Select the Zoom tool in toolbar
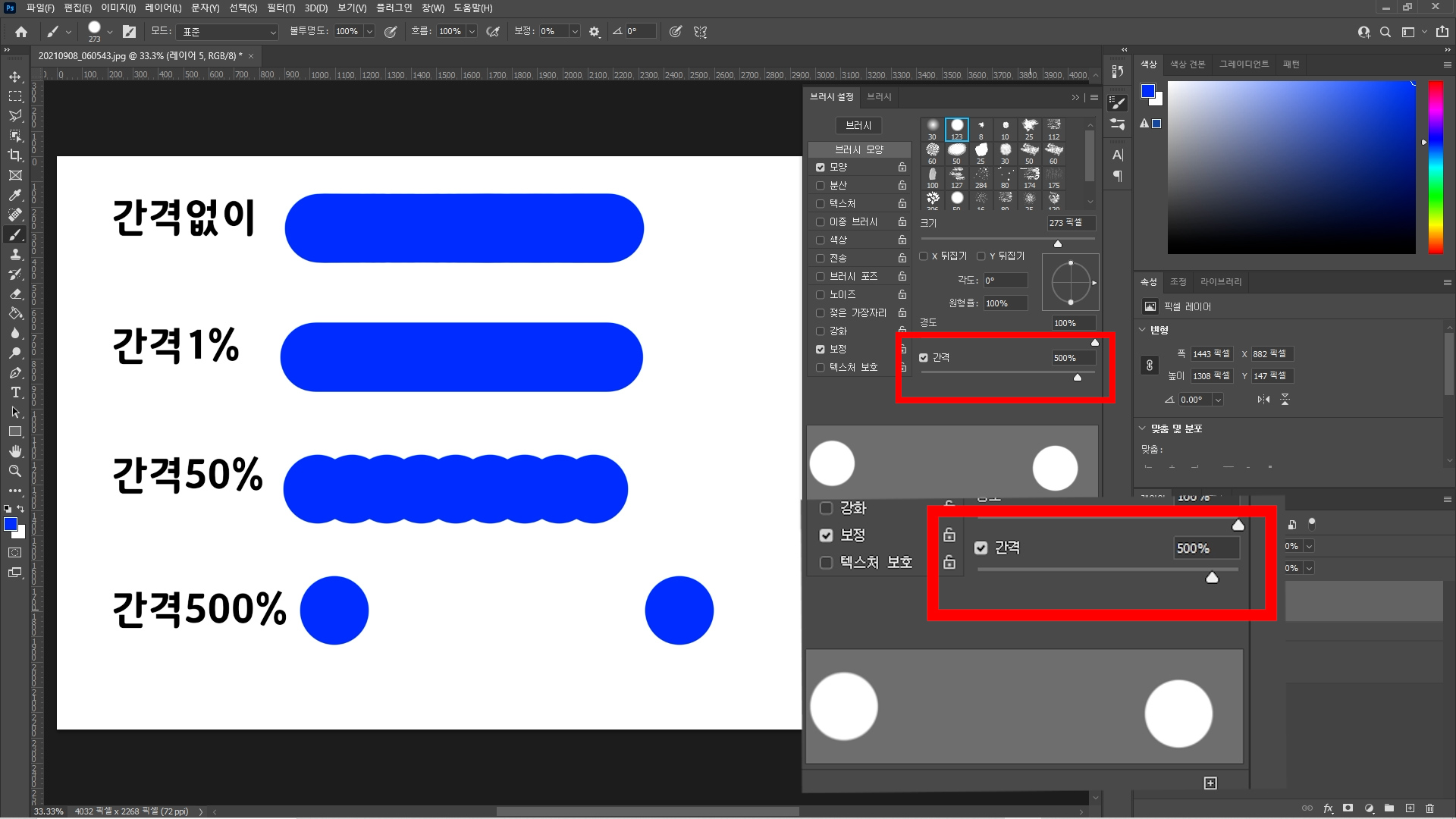Viewport: 1456px width, 819px height. point(15,471)
